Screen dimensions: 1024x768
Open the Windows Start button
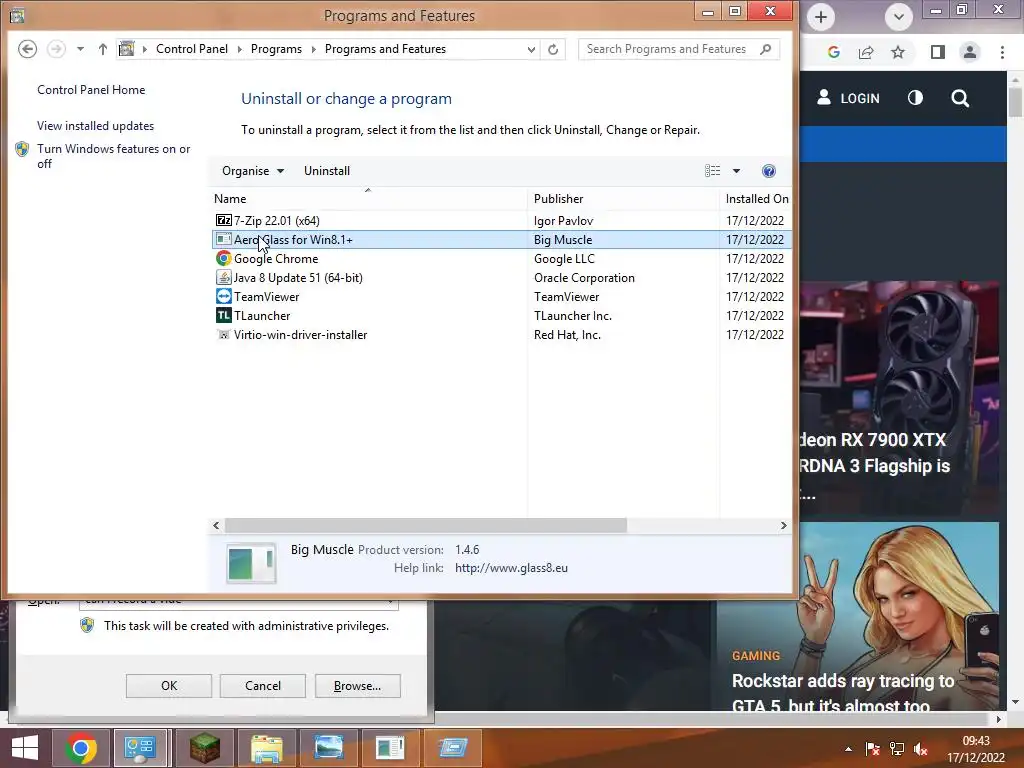pos(25,748)
